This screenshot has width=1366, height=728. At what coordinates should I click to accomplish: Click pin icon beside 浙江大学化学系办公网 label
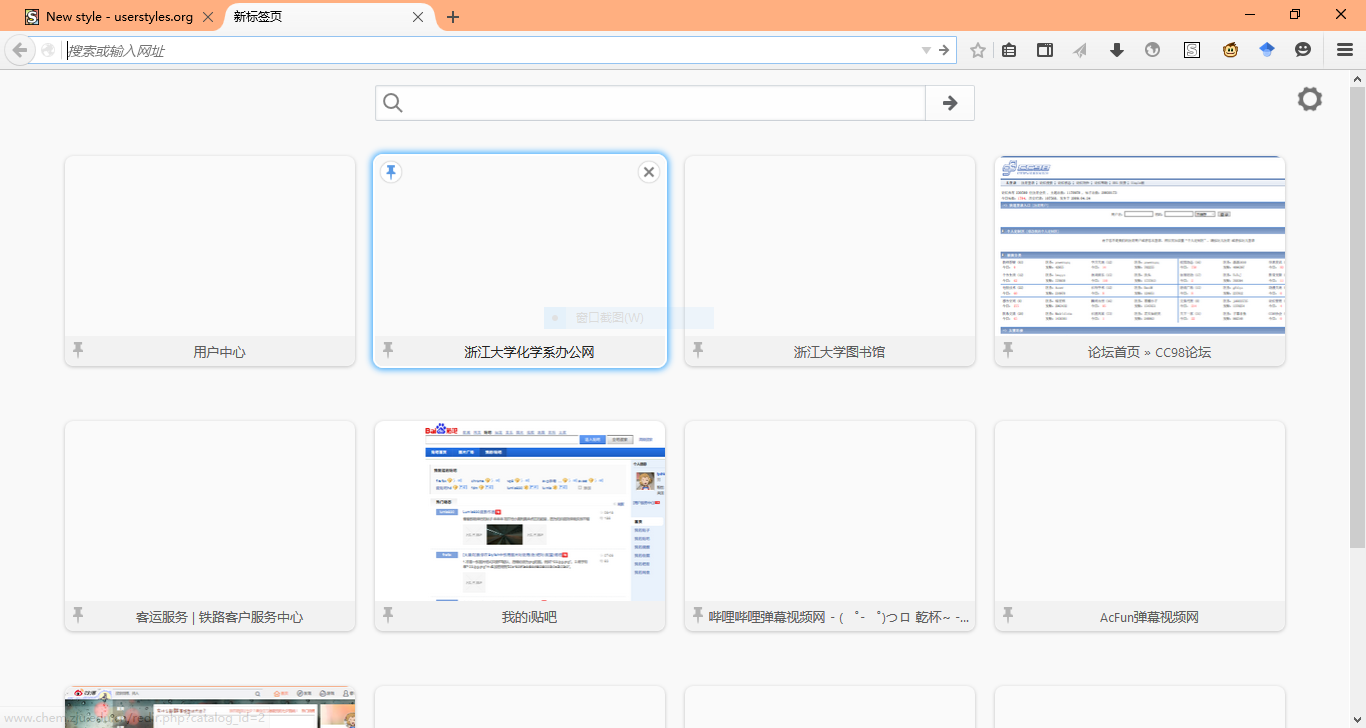pyautogui.click(x=388, y=350)
